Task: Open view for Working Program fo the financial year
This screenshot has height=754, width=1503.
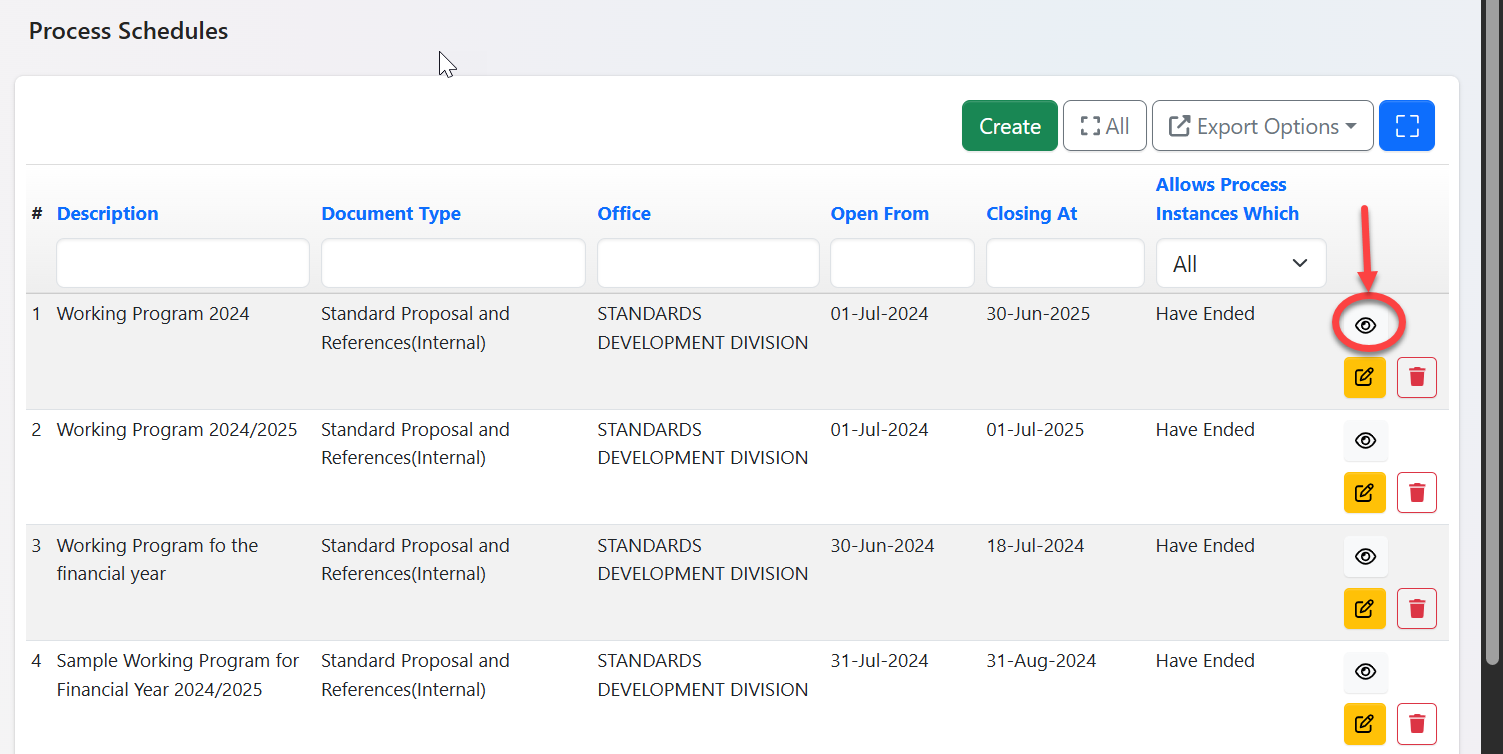Action: 1365,556
